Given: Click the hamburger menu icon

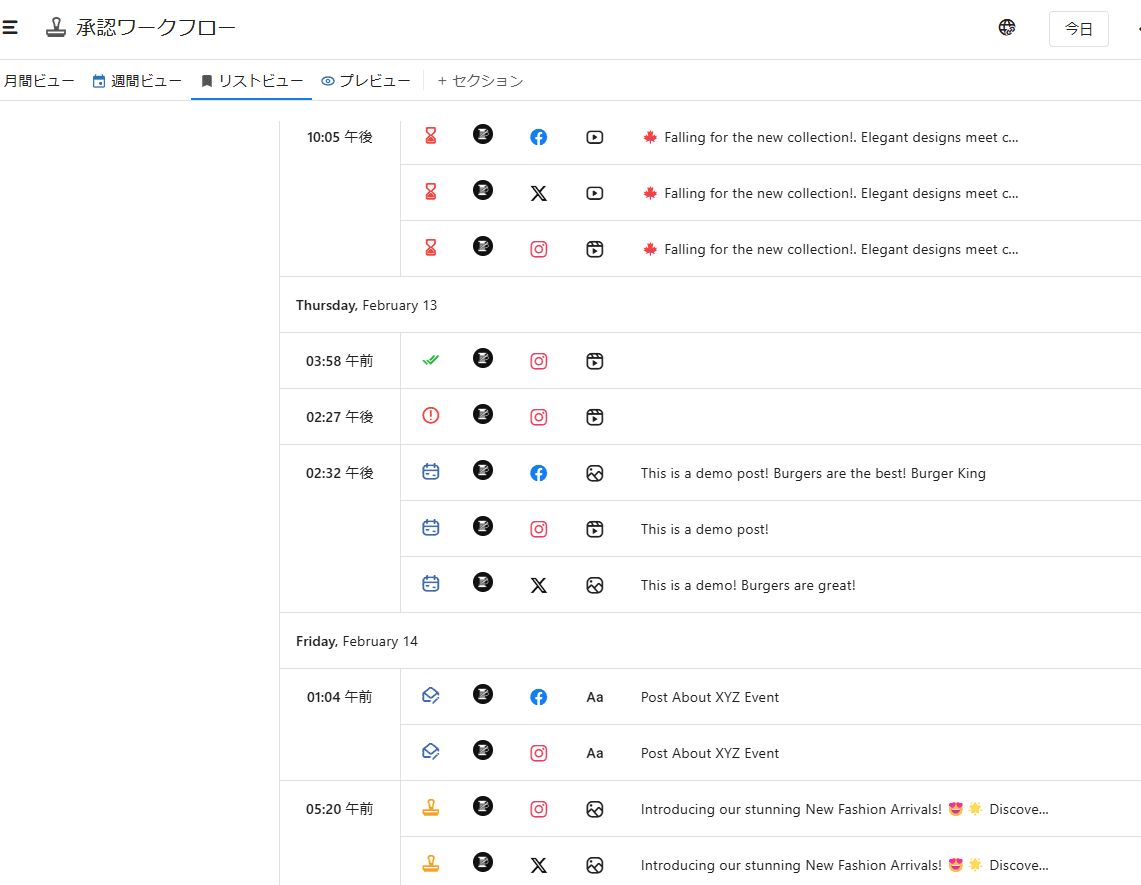Looking at the screenshot, I should pyautogui.click(x=10, y=28).
